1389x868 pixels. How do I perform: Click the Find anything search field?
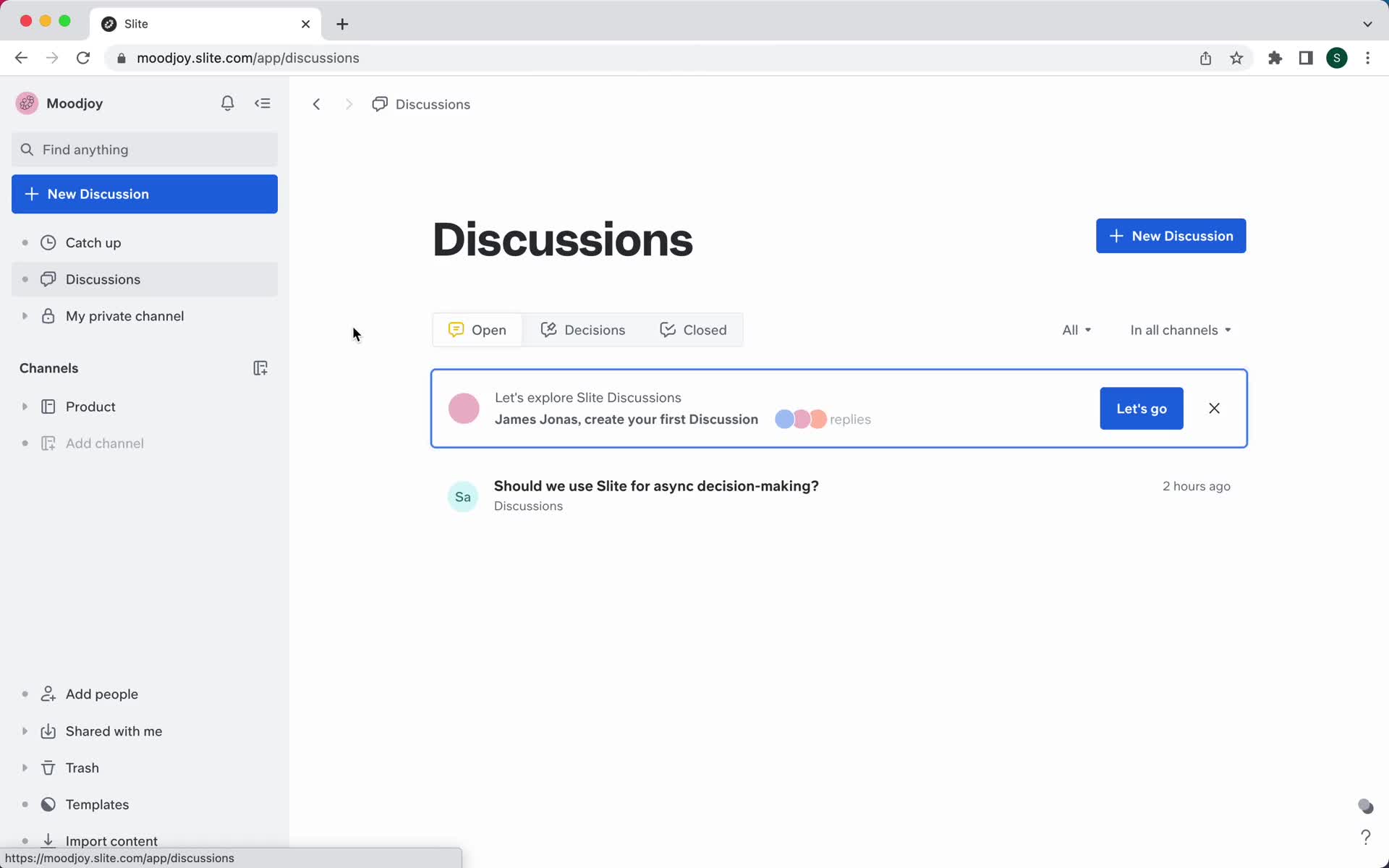tap(145, 149)
